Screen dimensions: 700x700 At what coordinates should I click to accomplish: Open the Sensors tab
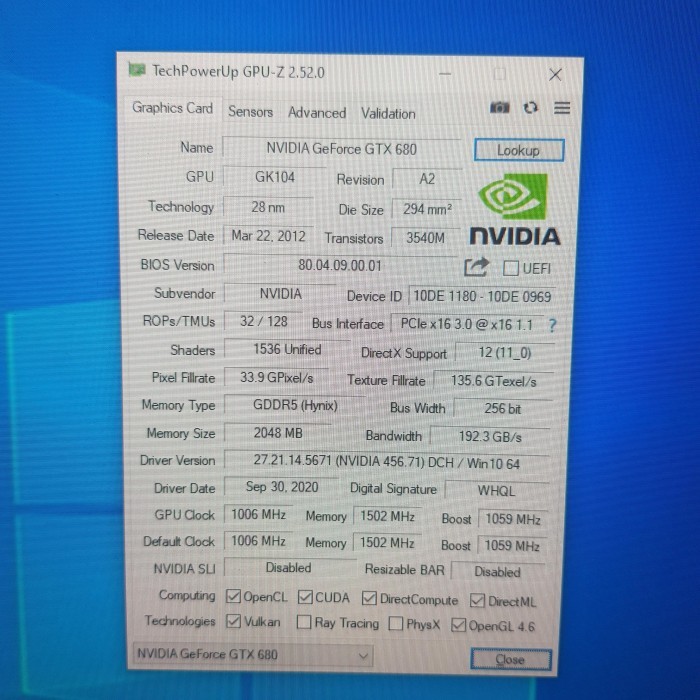pos(250,112)
